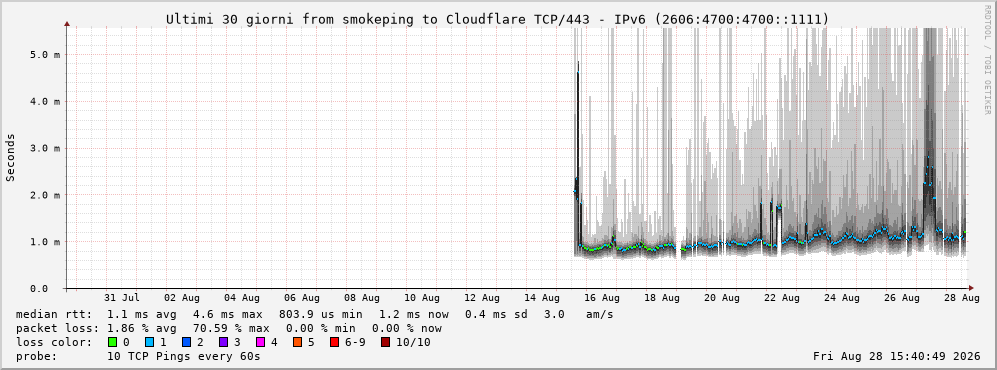Click the red loss color 6-9 swatch
The image size is (997, 370).
click(333, 342)
